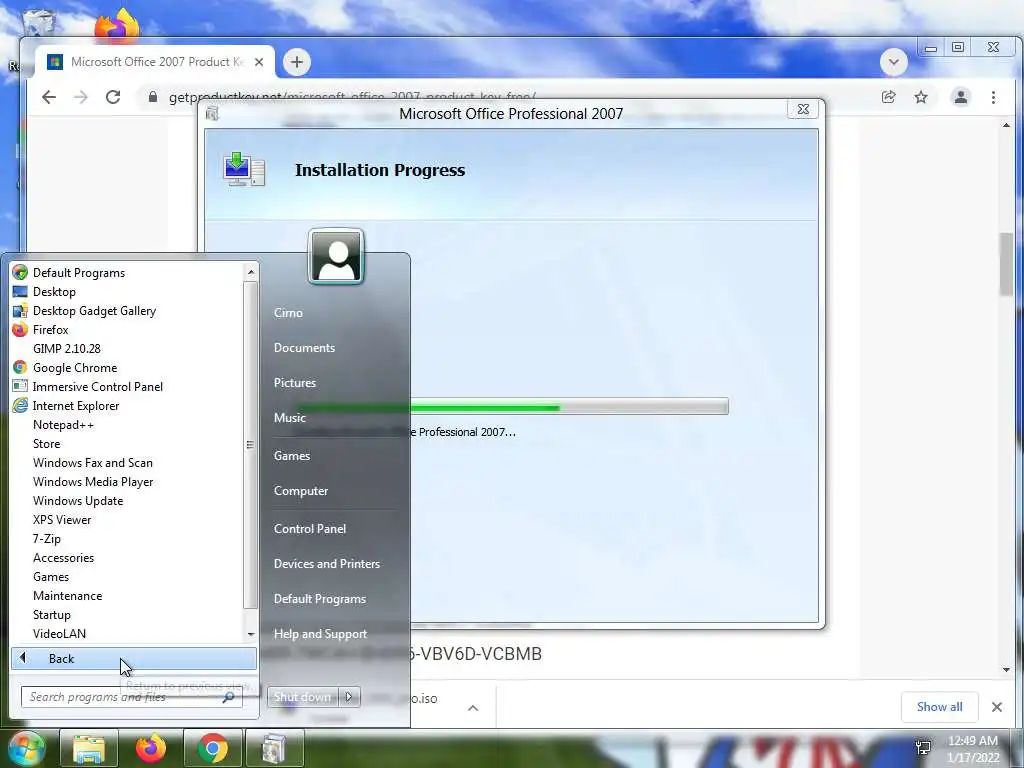Viewport: 1024px width, 768px height.
Task: Open shut down options arrow
Action: pyautogui.click(x=349, y=697)
